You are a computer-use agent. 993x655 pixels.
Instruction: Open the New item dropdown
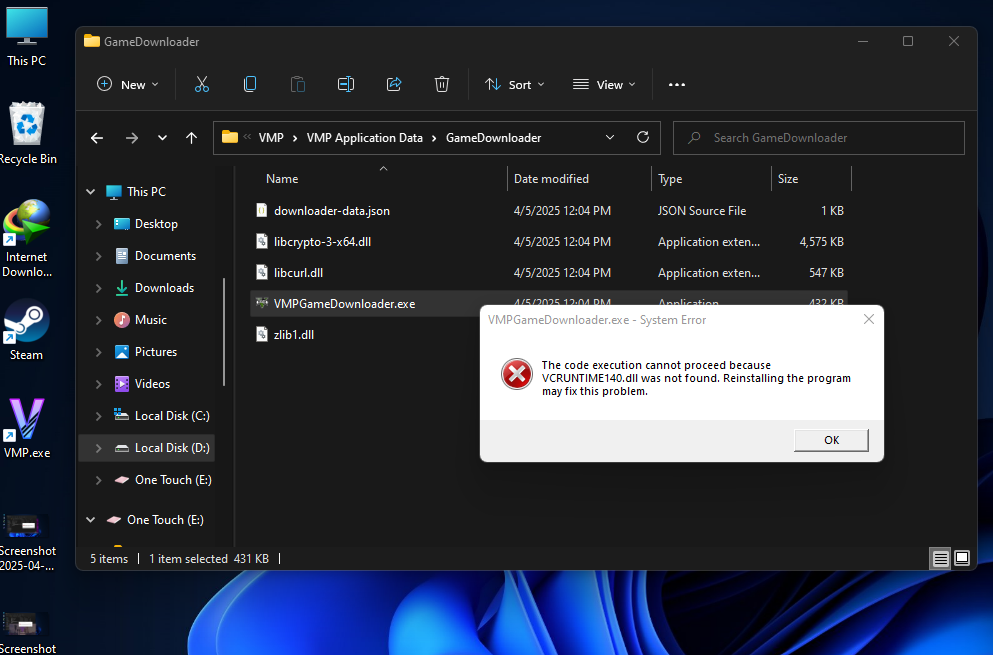pyautogui.click(x=128, y=85)
